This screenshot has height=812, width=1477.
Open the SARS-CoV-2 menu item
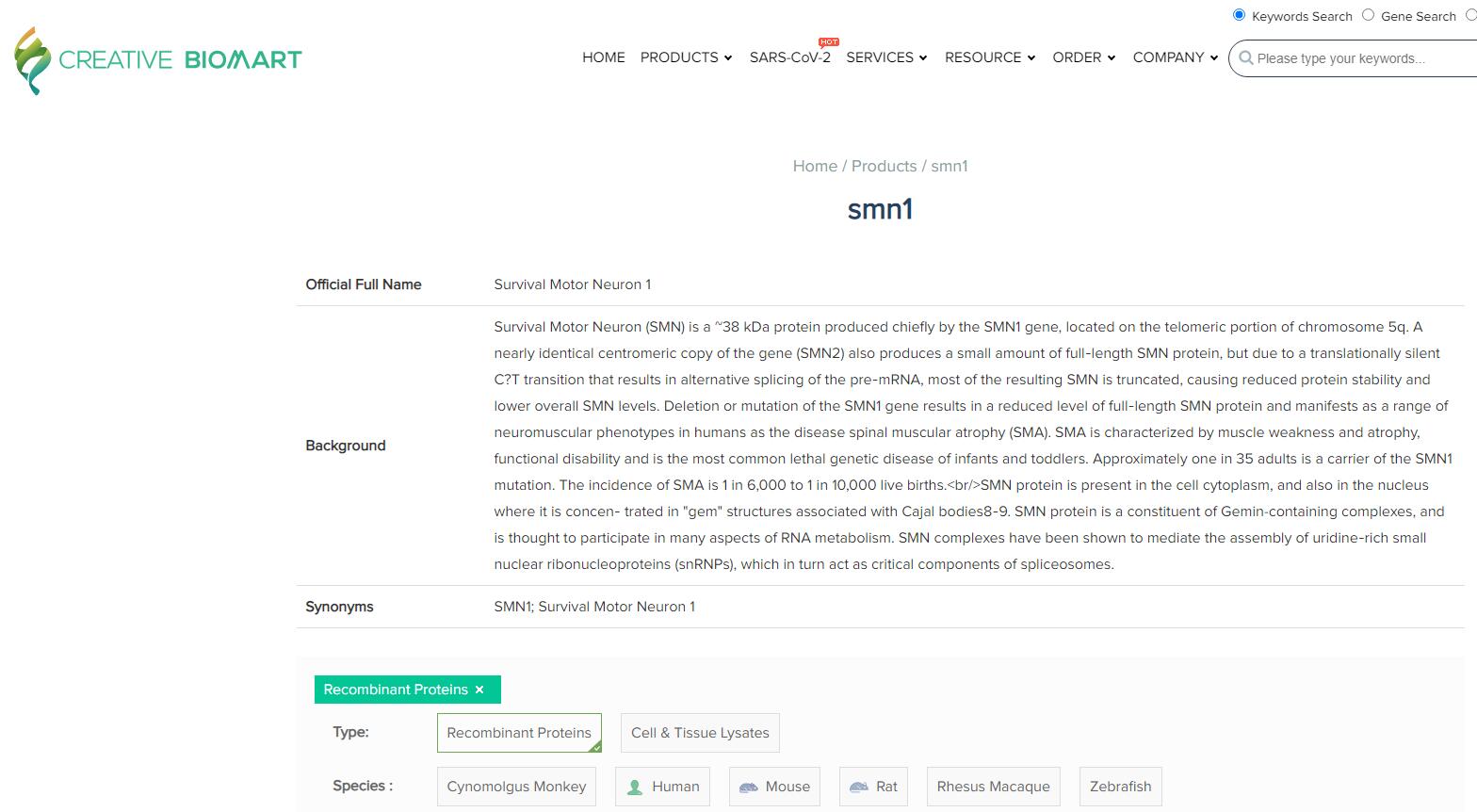pyautogui.click(x=790, y=57)
